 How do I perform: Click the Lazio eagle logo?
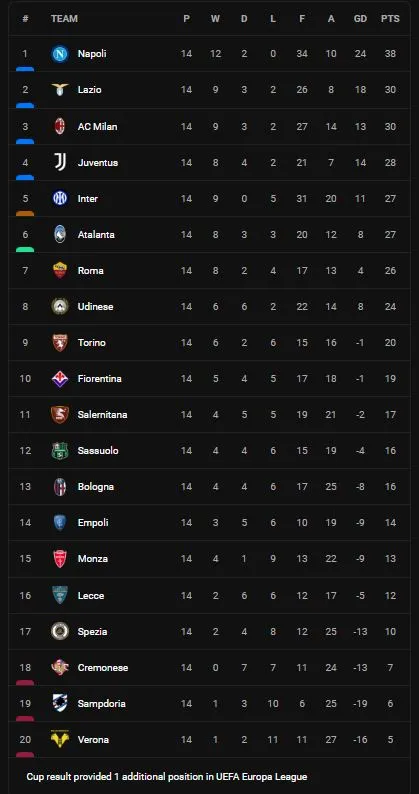coord(60,90)
